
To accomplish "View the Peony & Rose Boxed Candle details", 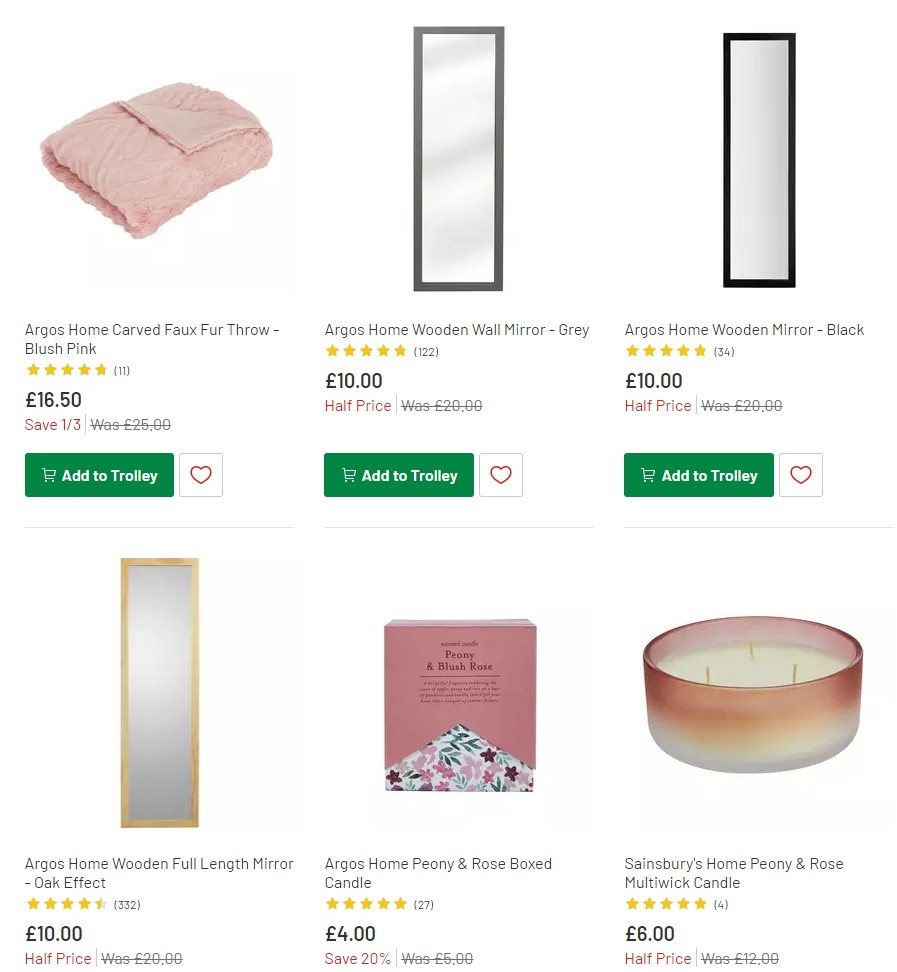I will point(437,873).
